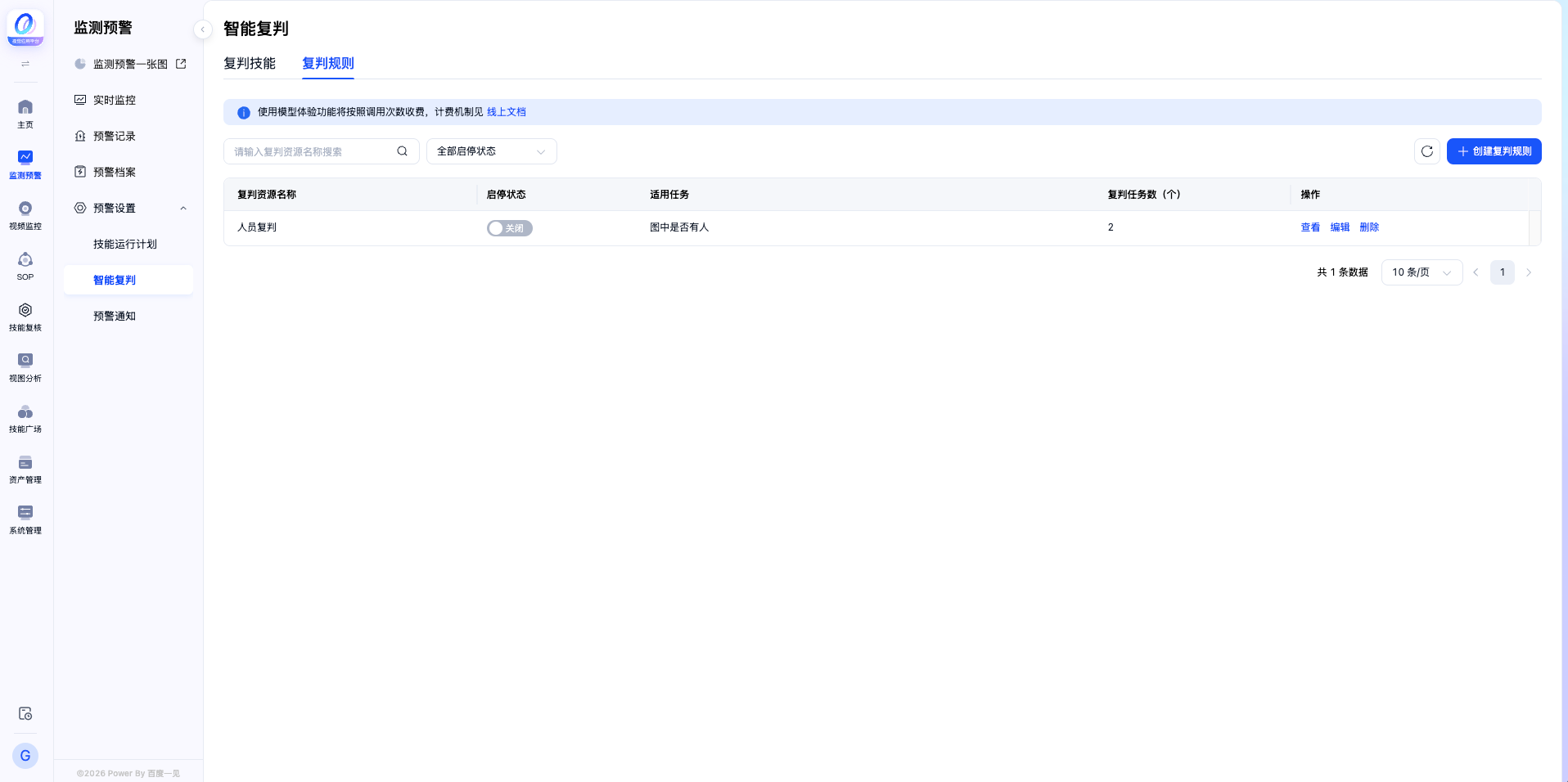Click the platform logo icon
This screenshot has width=1568, height=782.
click(x=25, y=28)
